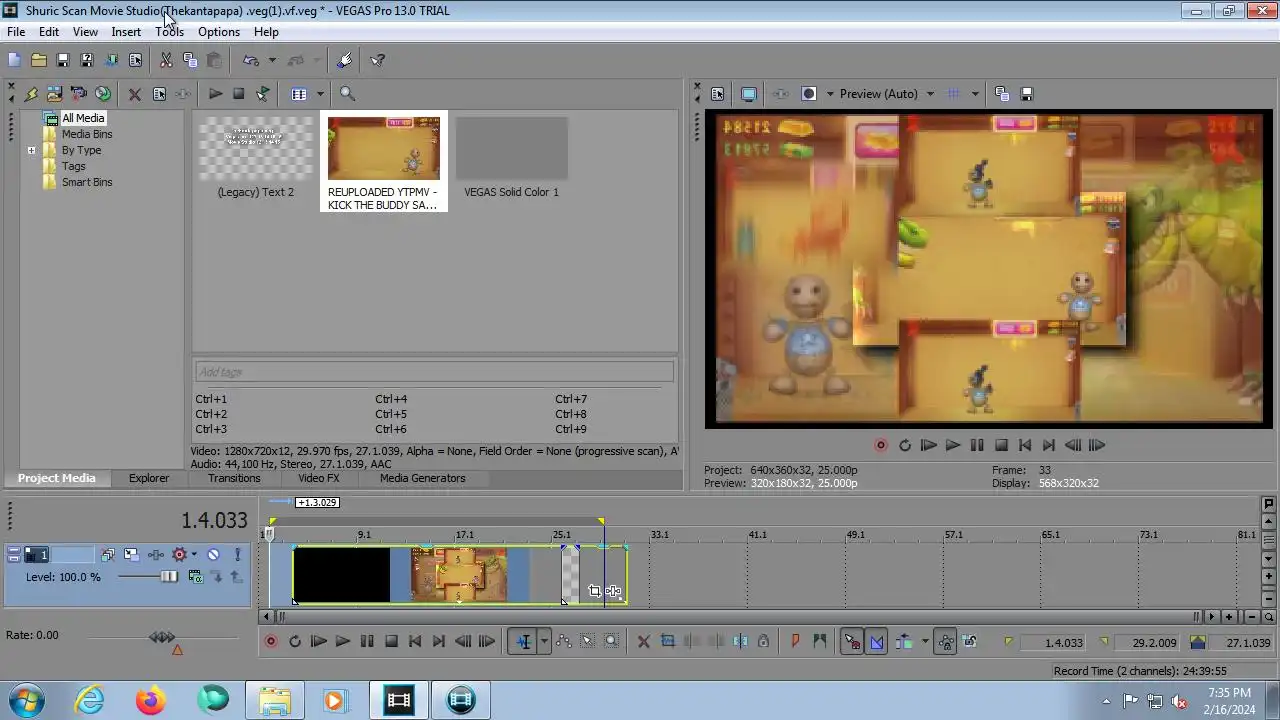
Task: Open the Undo history dropdown arrow
Action: 272,60
